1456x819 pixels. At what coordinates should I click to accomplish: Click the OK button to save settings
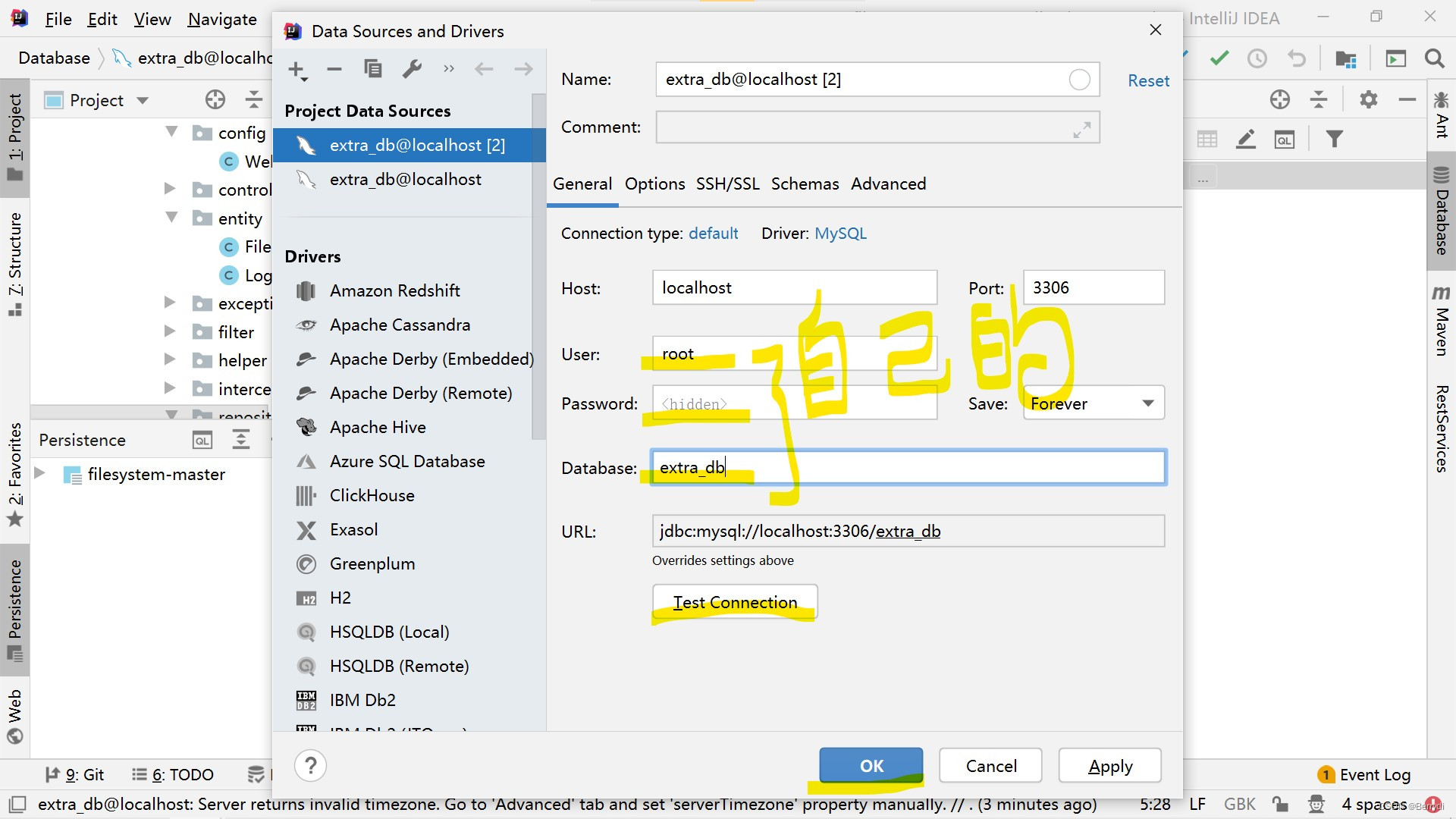click(870, 765)
